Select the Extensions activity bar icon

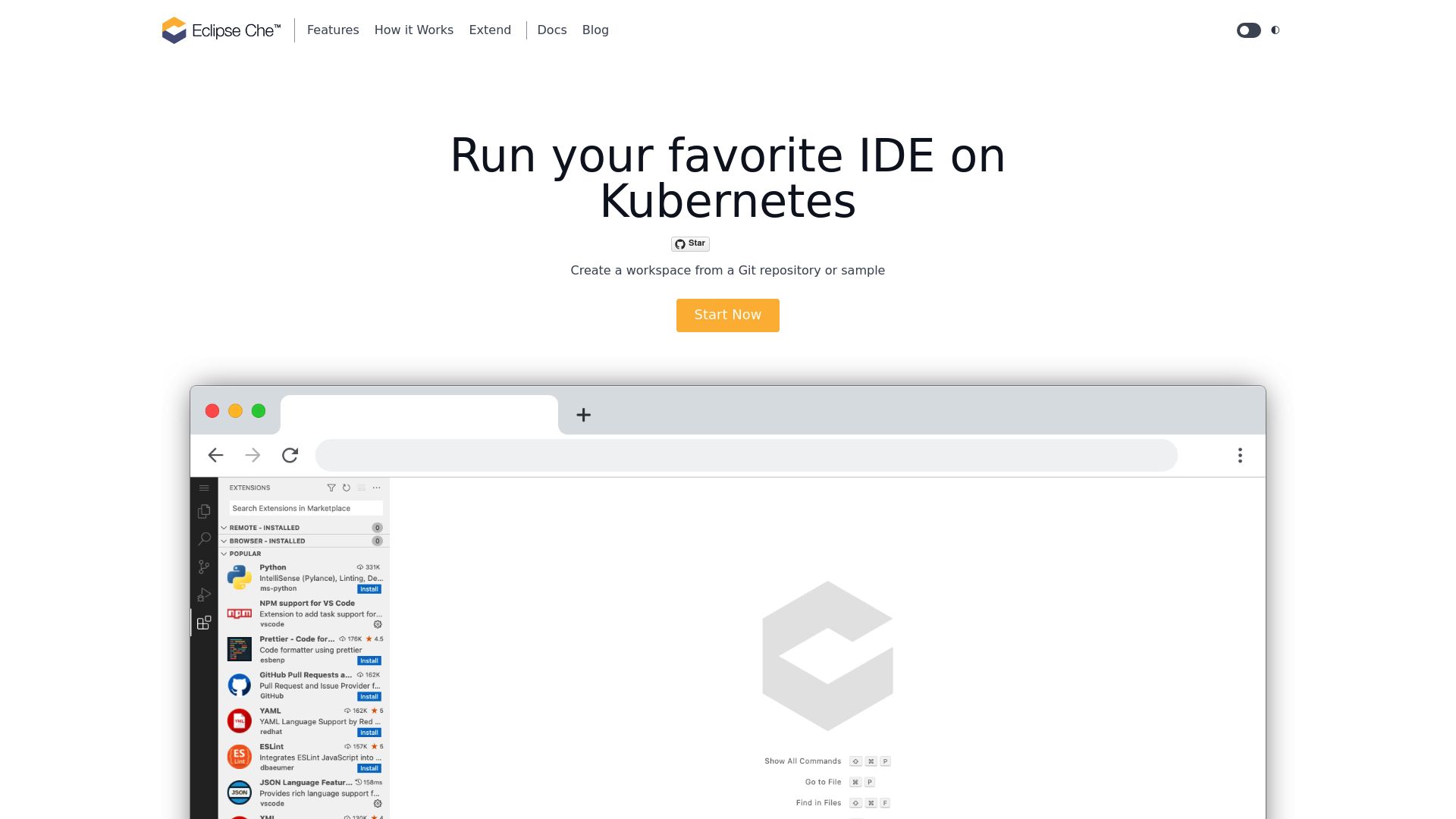(204, 623)
